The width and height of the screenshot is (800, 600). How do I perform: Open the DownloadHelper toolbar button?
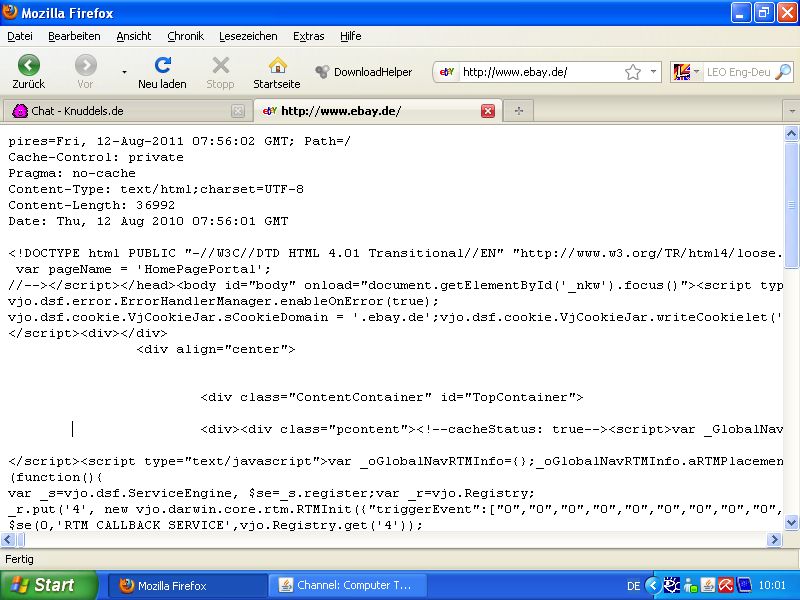(363, 72)
